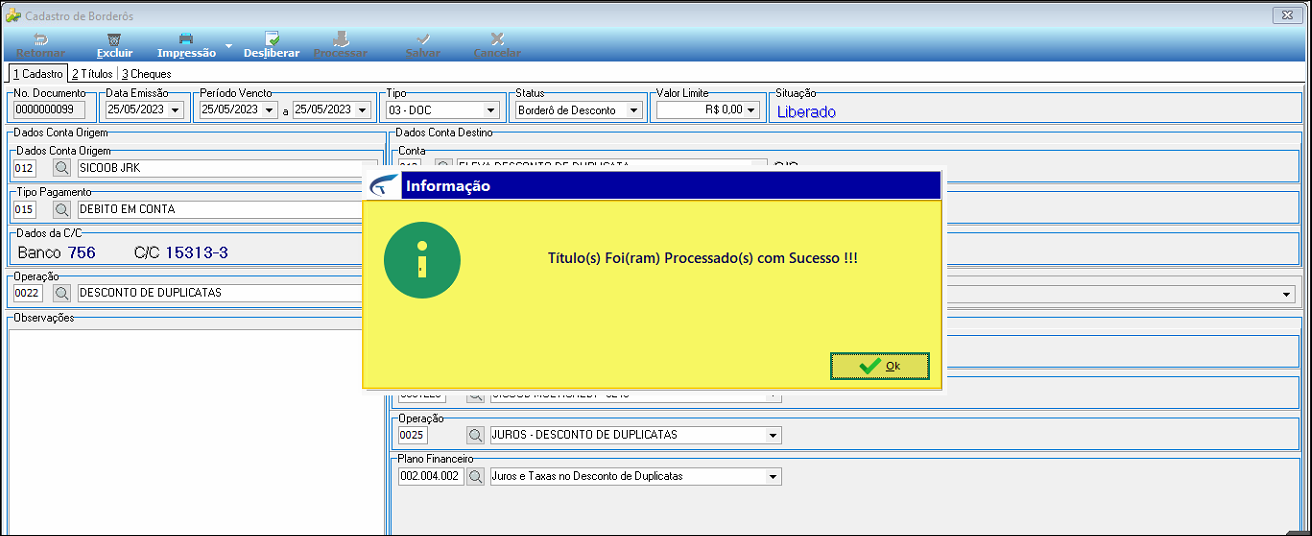Open Plano Financeiro lookup magnifier icon
This screenshot has width=1312, height=536.
pos(476,476)
